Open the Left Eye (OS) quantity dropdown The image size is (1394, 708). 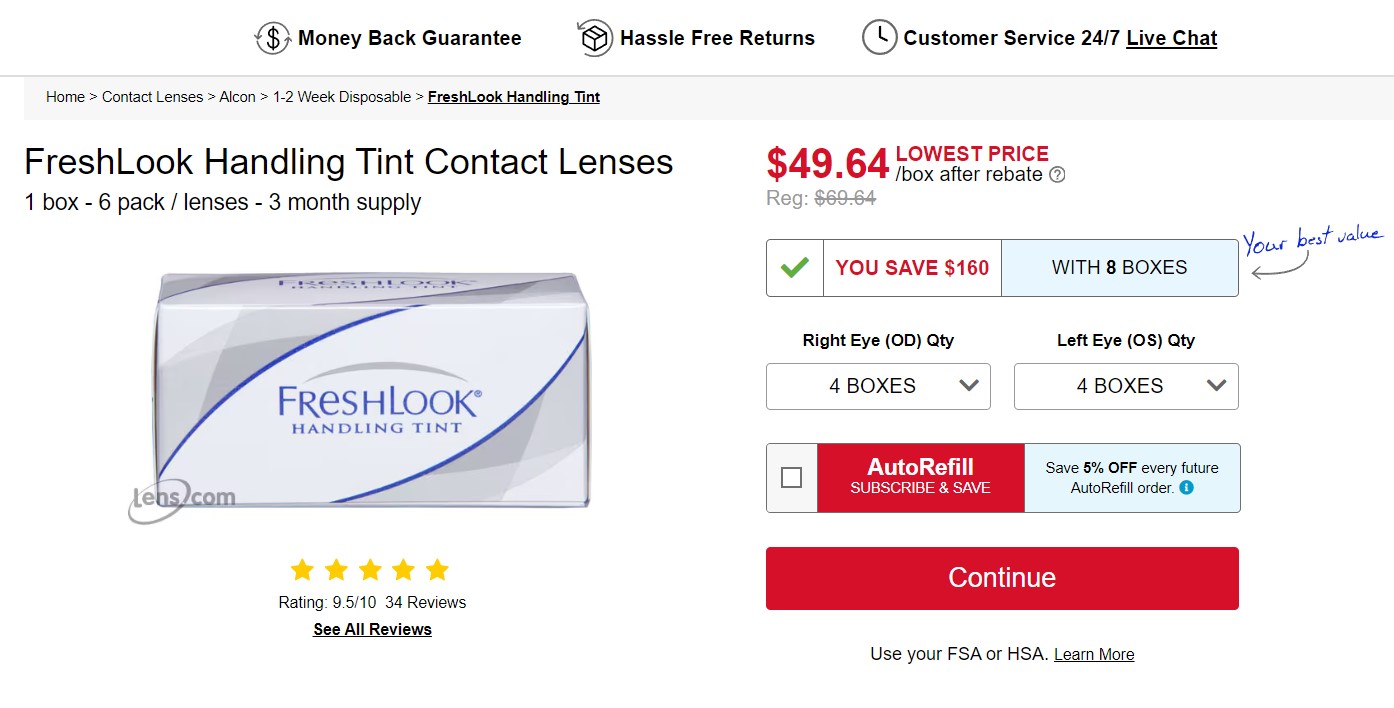(1126, 386)
